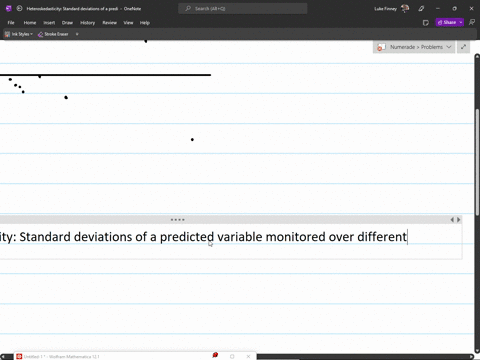Click the note container drag handle dots

178,220
